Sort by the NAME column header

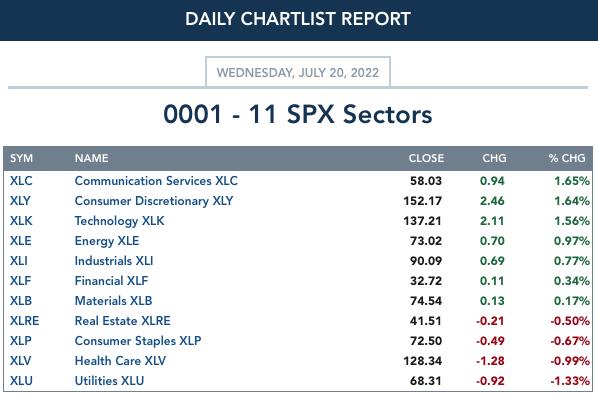(92, 158)
